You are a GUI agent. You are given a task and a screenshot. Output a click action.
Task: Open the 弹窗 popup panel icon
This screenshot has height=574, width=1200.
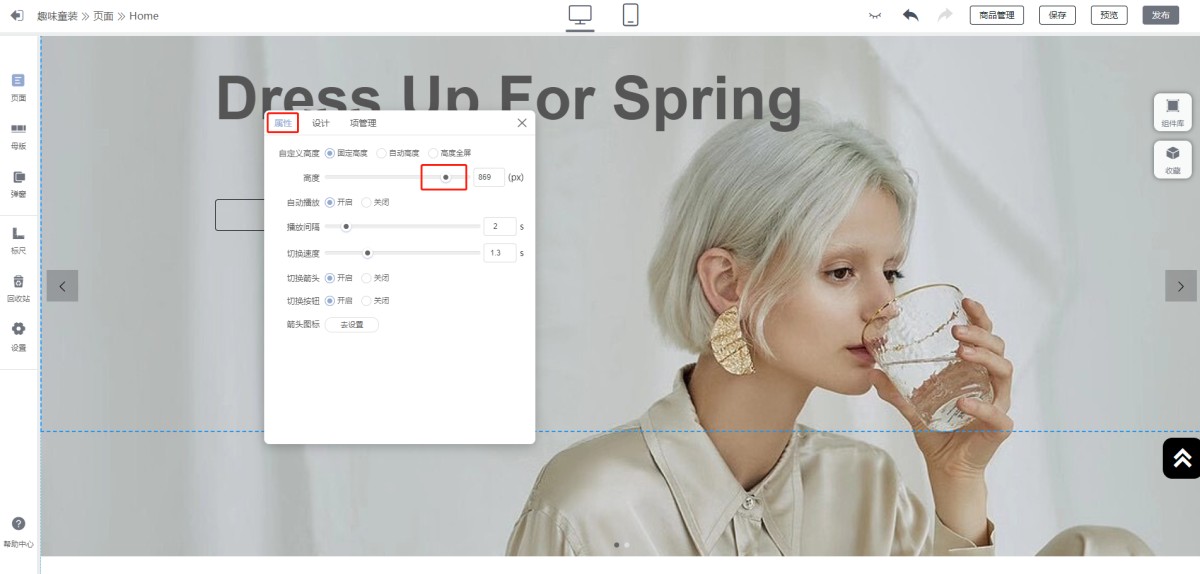click(x=18, y=183)
